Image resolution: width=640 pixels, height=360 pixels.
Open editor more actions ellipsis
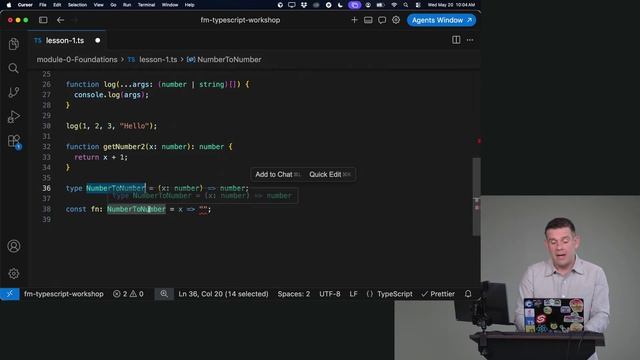click(470, 40)
